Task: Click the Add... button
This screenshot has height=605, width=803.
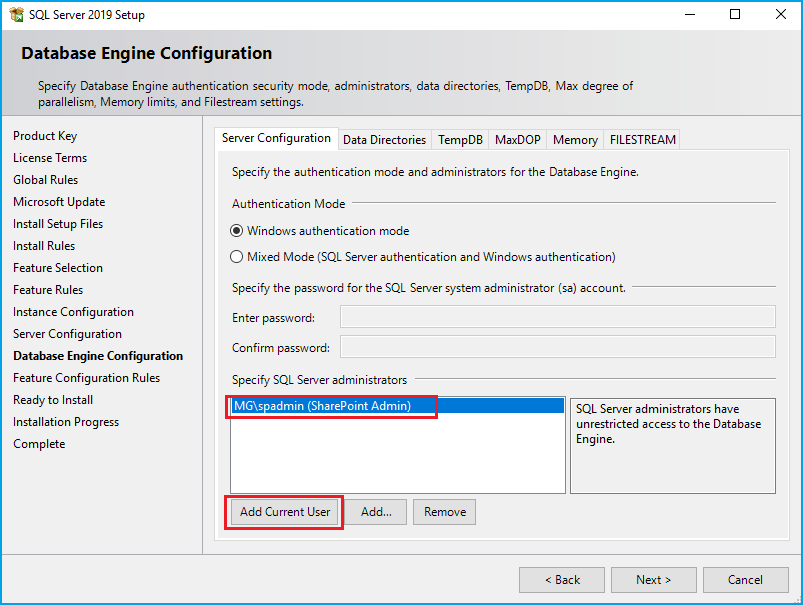Action: 376,512
